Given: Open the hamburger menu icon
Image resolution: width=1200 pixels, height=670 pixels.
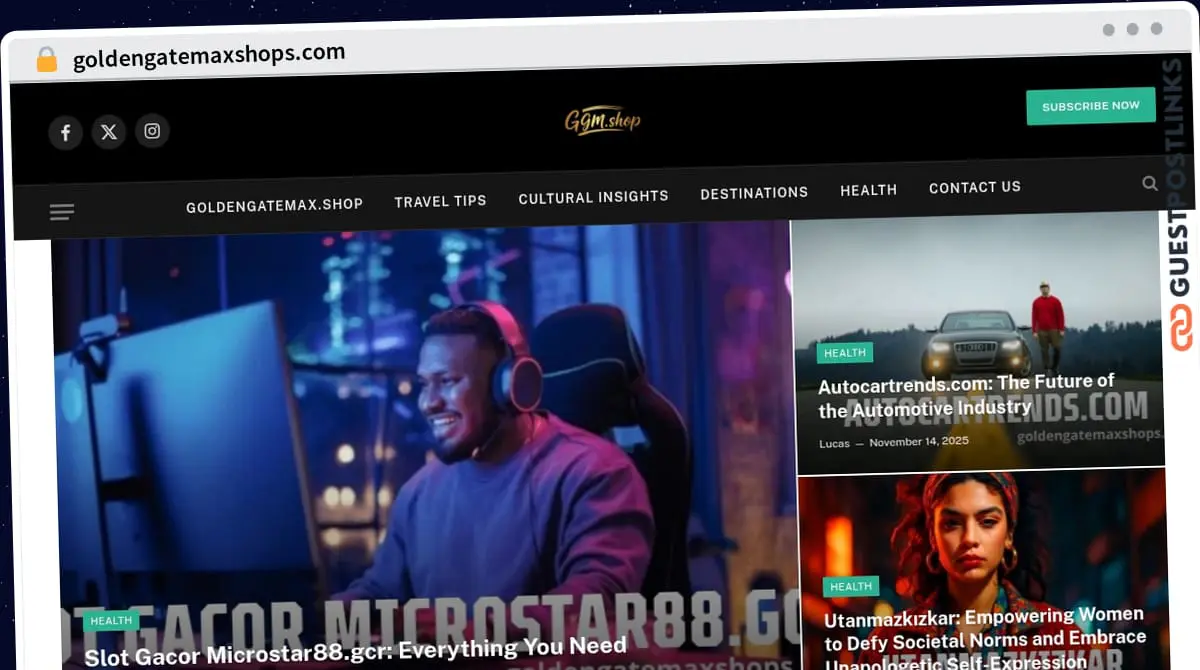Looking at the screenshot, I should (x=62, y=212).
